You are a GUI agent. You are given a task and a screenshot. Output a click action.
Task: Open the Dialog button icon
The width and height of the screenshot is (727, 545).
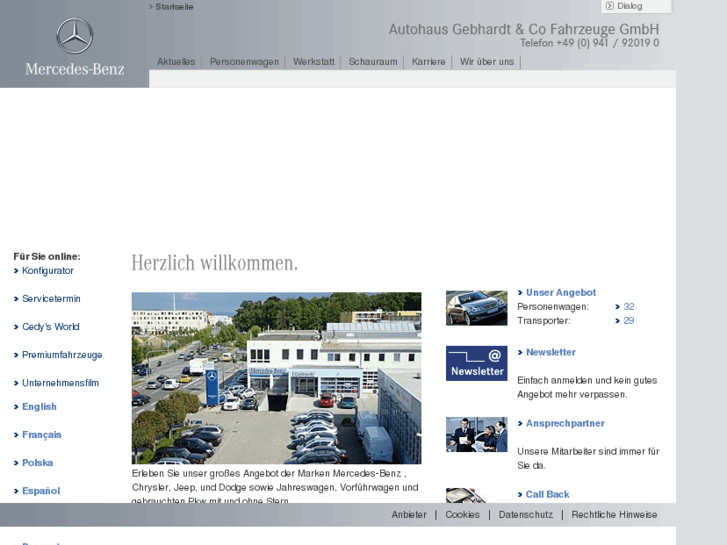click(x=610, y=6)
